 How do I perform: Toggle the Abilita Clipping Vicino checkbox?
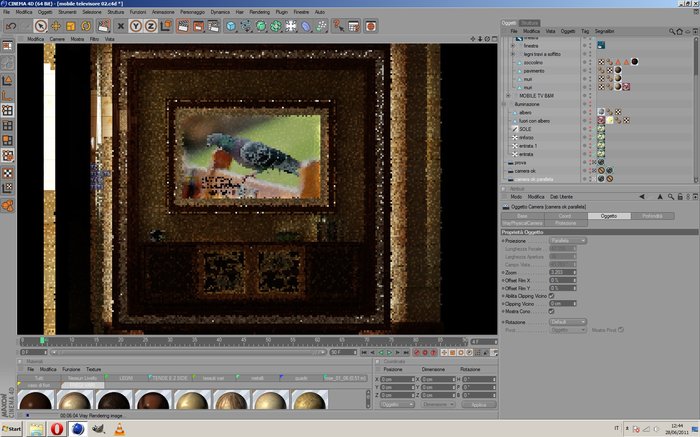[551, 295]
